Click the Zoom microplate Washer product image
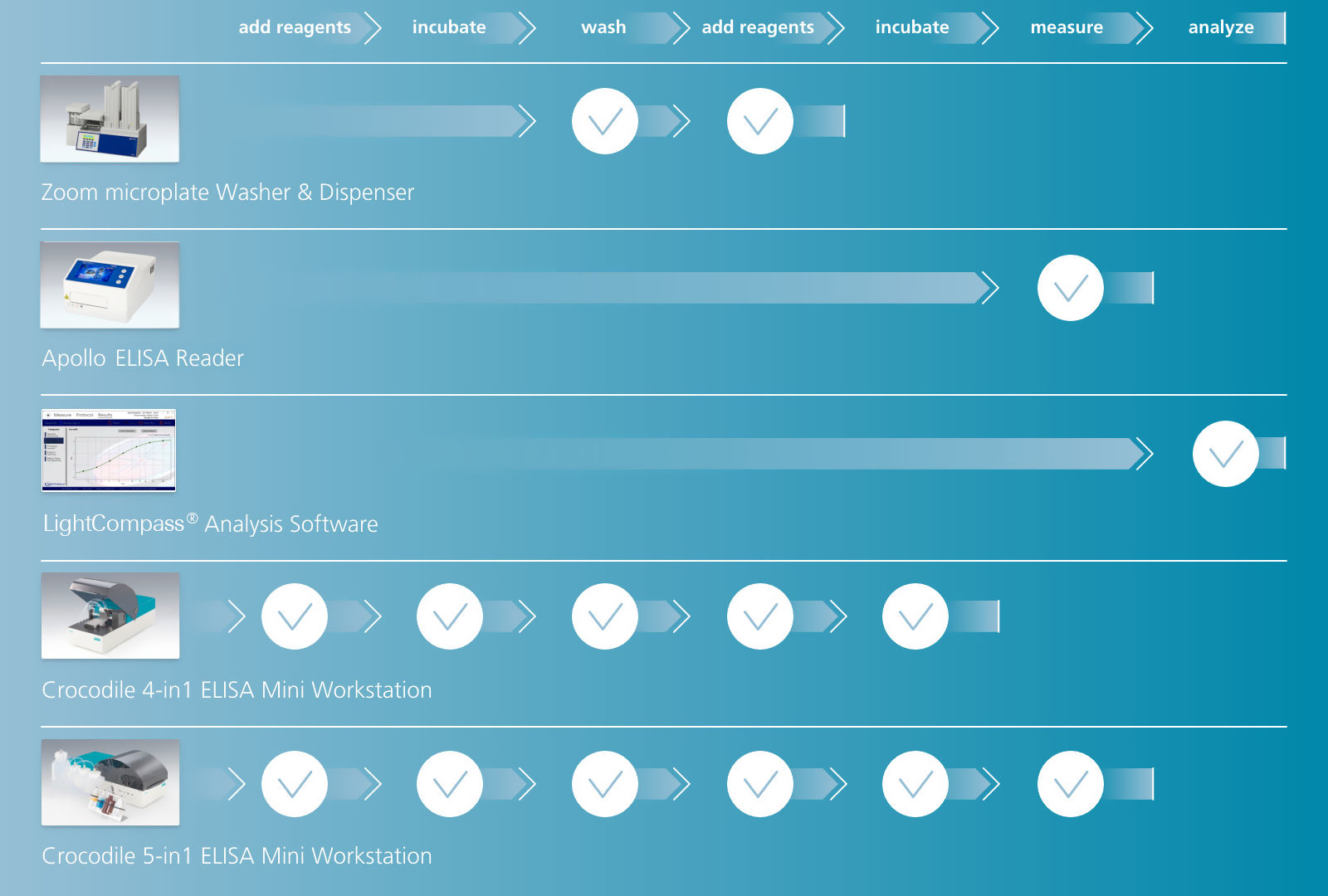 point(110,119)
